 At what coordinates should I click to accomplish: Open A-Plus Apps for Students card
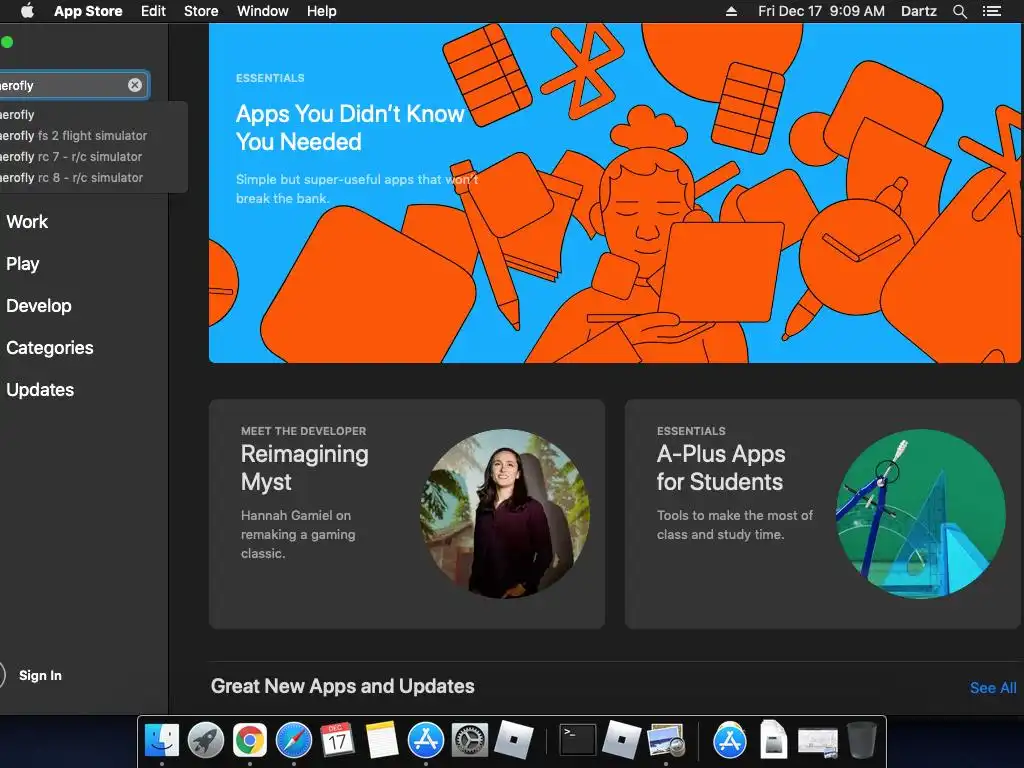[x=823, y=514]
